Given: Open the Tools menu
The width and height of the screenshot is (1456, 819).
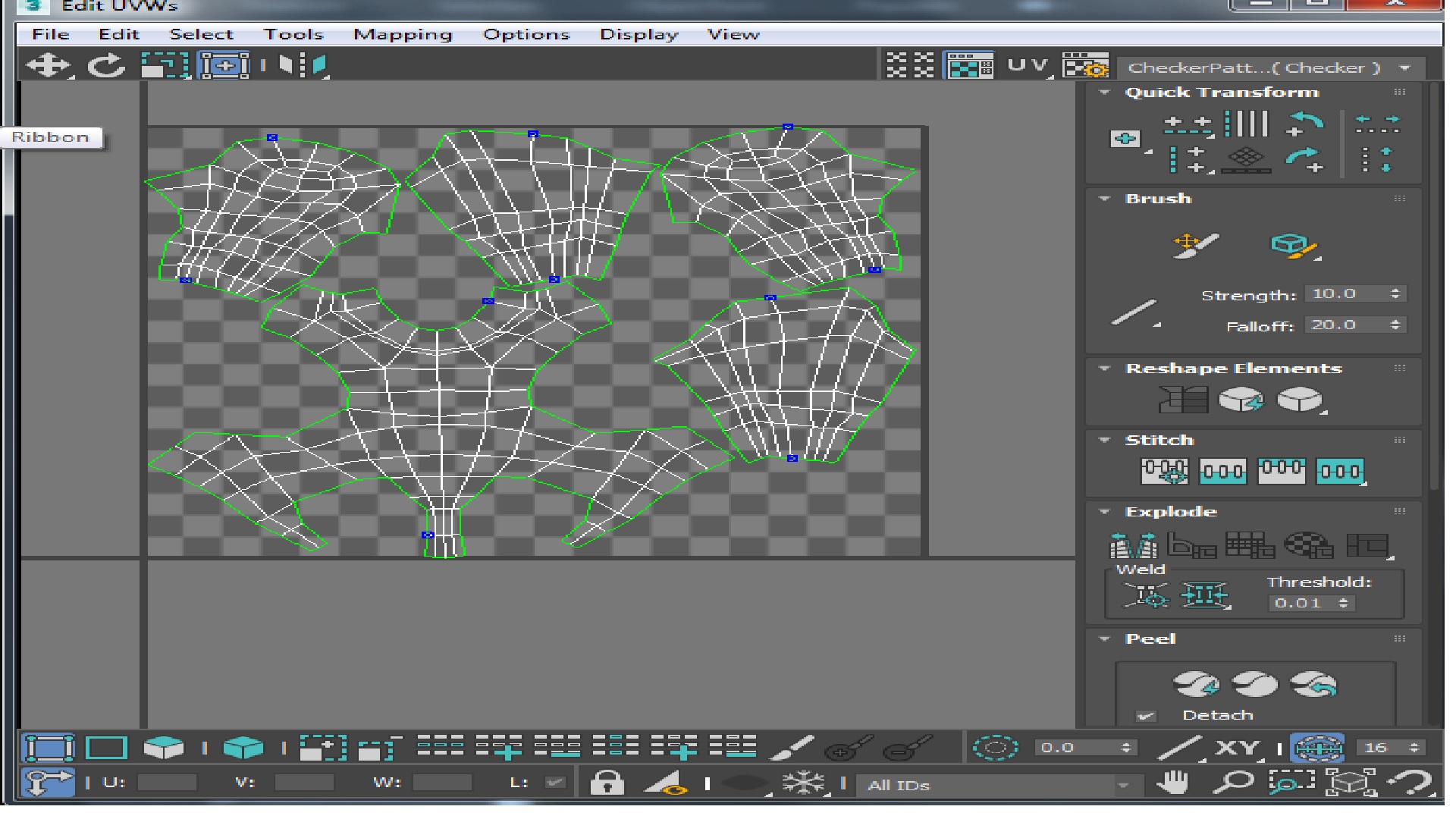Looking at the screenshot, I should pos(293,35).
